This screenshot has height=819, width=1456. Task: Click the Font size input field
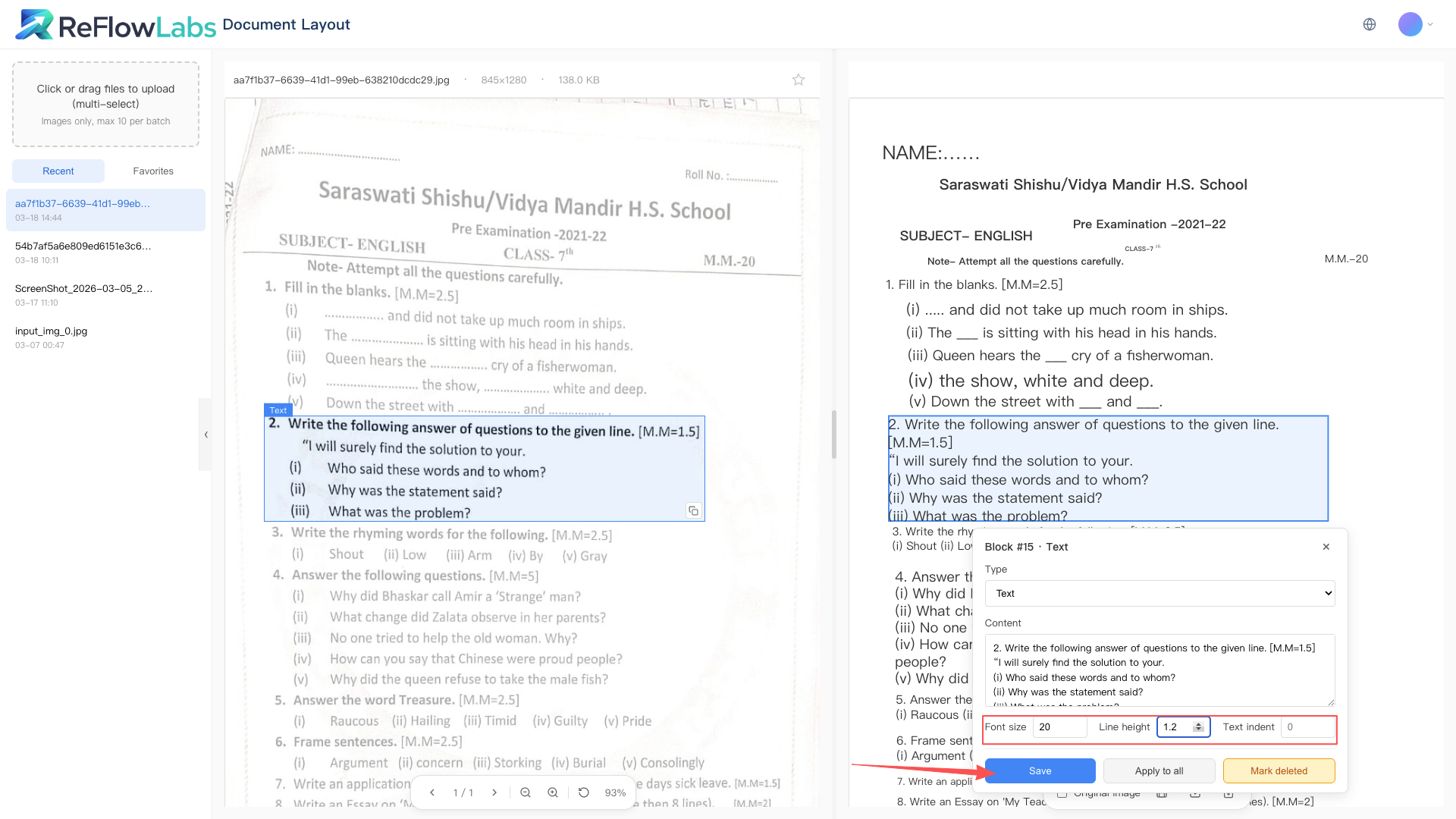pos(1059,726)
